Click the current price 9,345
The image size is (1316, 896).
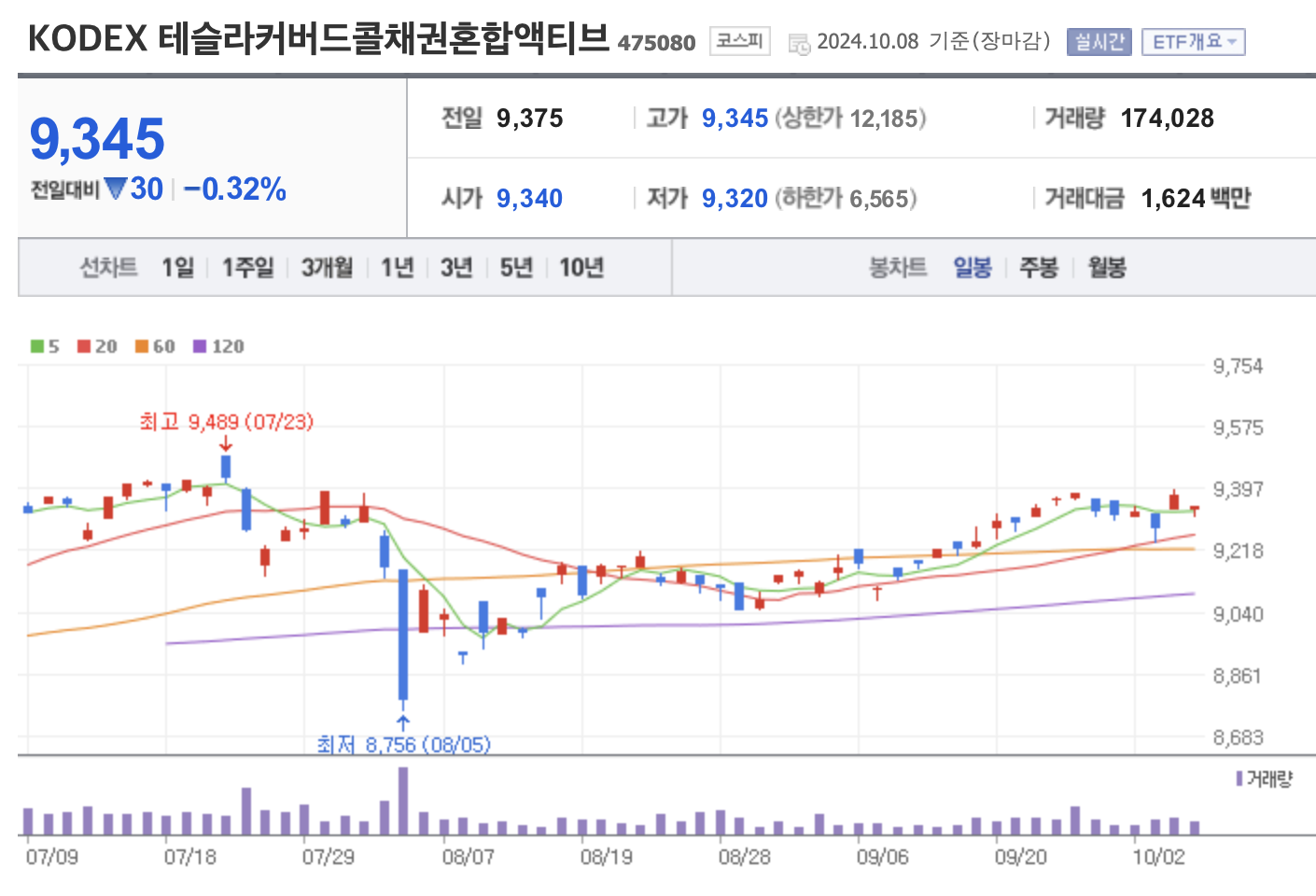97,138
